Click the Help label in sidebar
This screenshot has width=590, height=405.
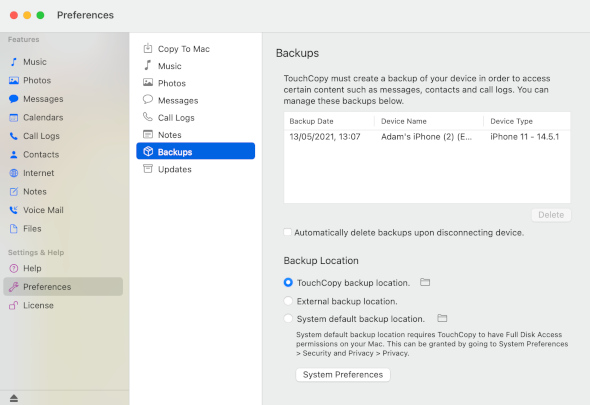(32, 268)
